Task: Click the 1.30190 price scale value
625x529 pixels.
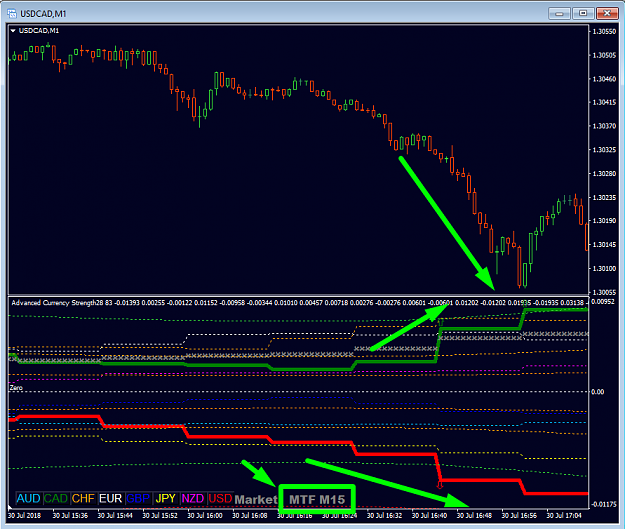Action: (x=604, y=221)
